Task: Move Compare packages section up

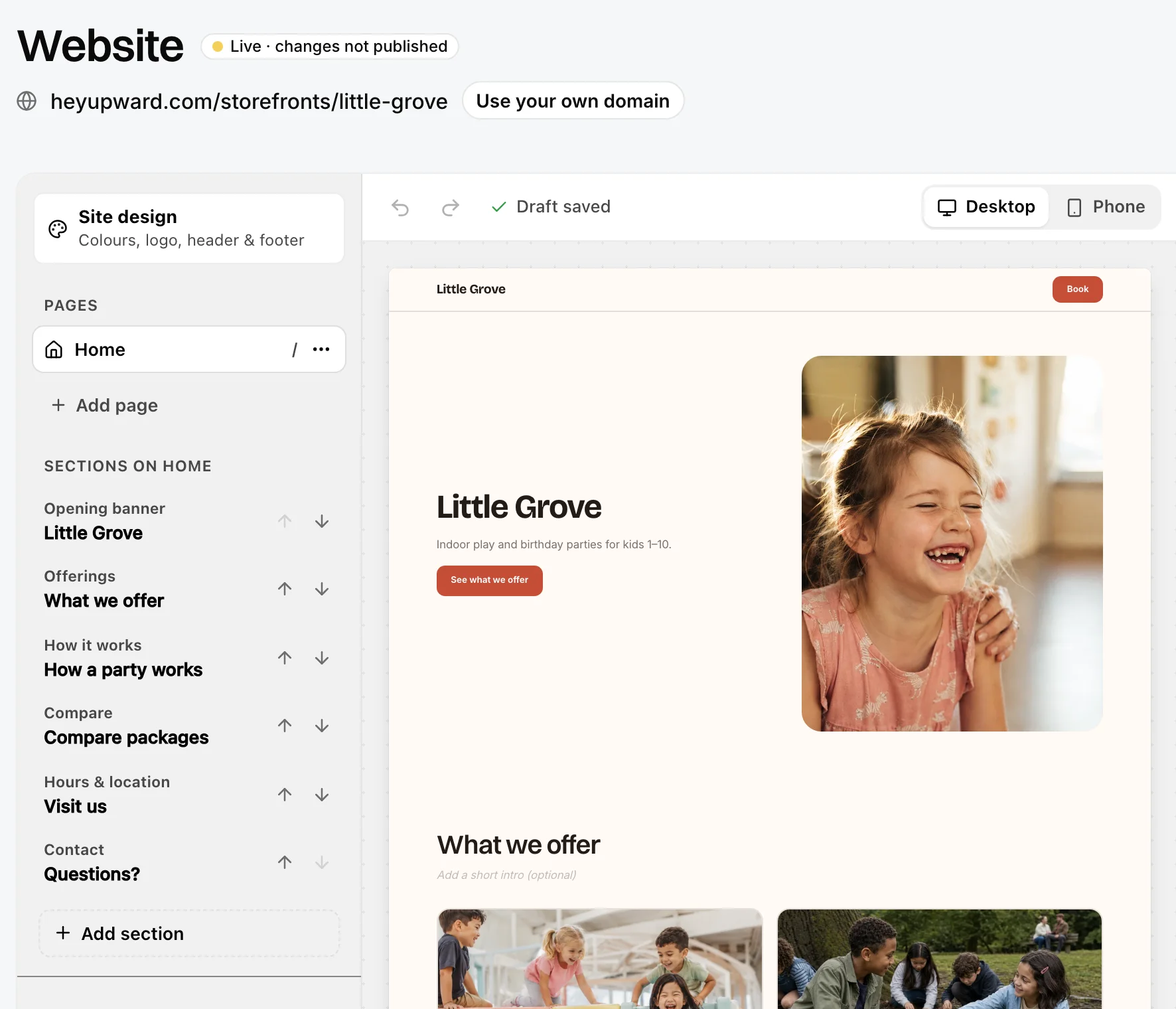Action: 285,726
